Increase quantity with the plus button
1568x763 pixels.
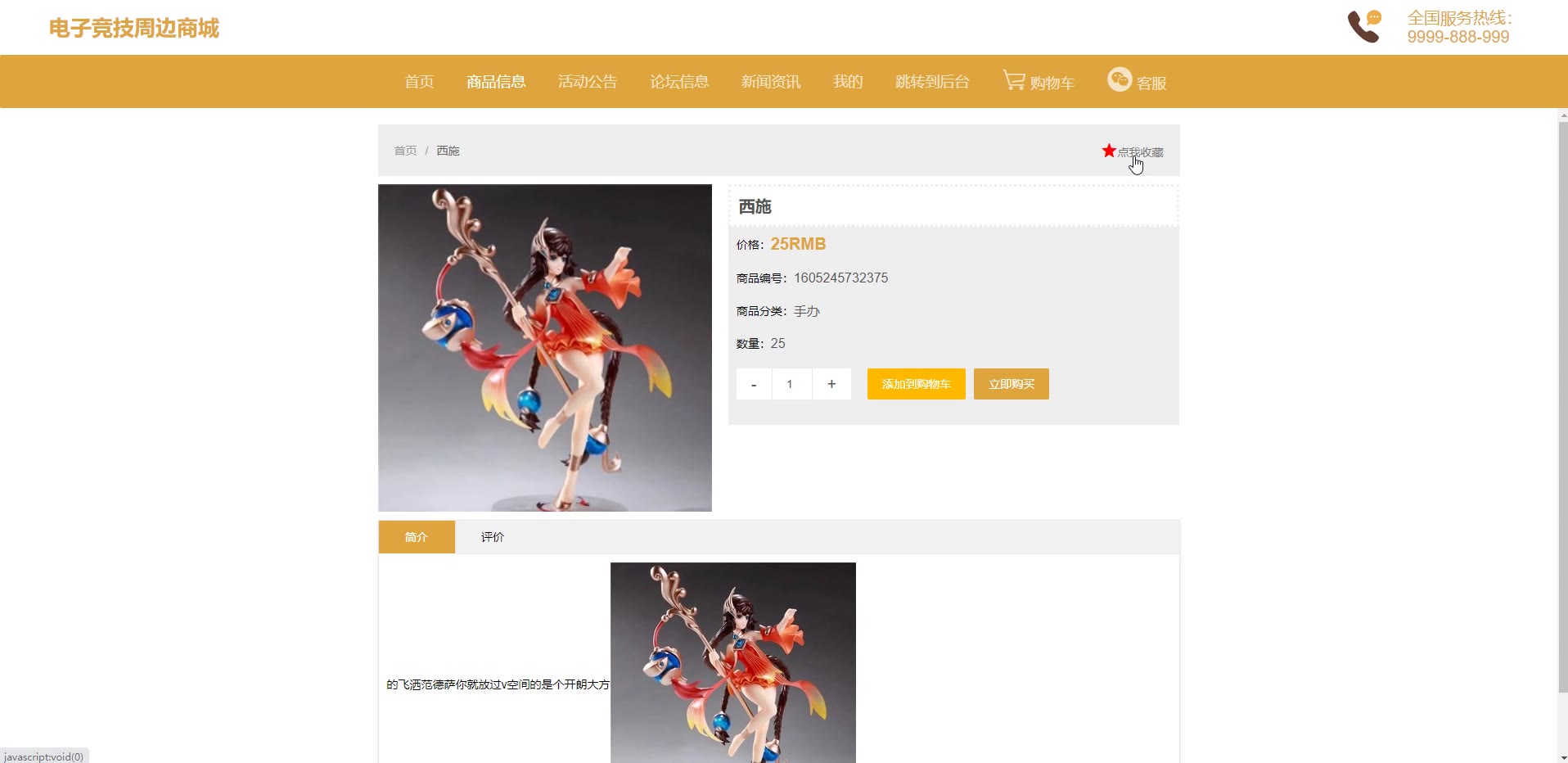click(x=831, y=384)
